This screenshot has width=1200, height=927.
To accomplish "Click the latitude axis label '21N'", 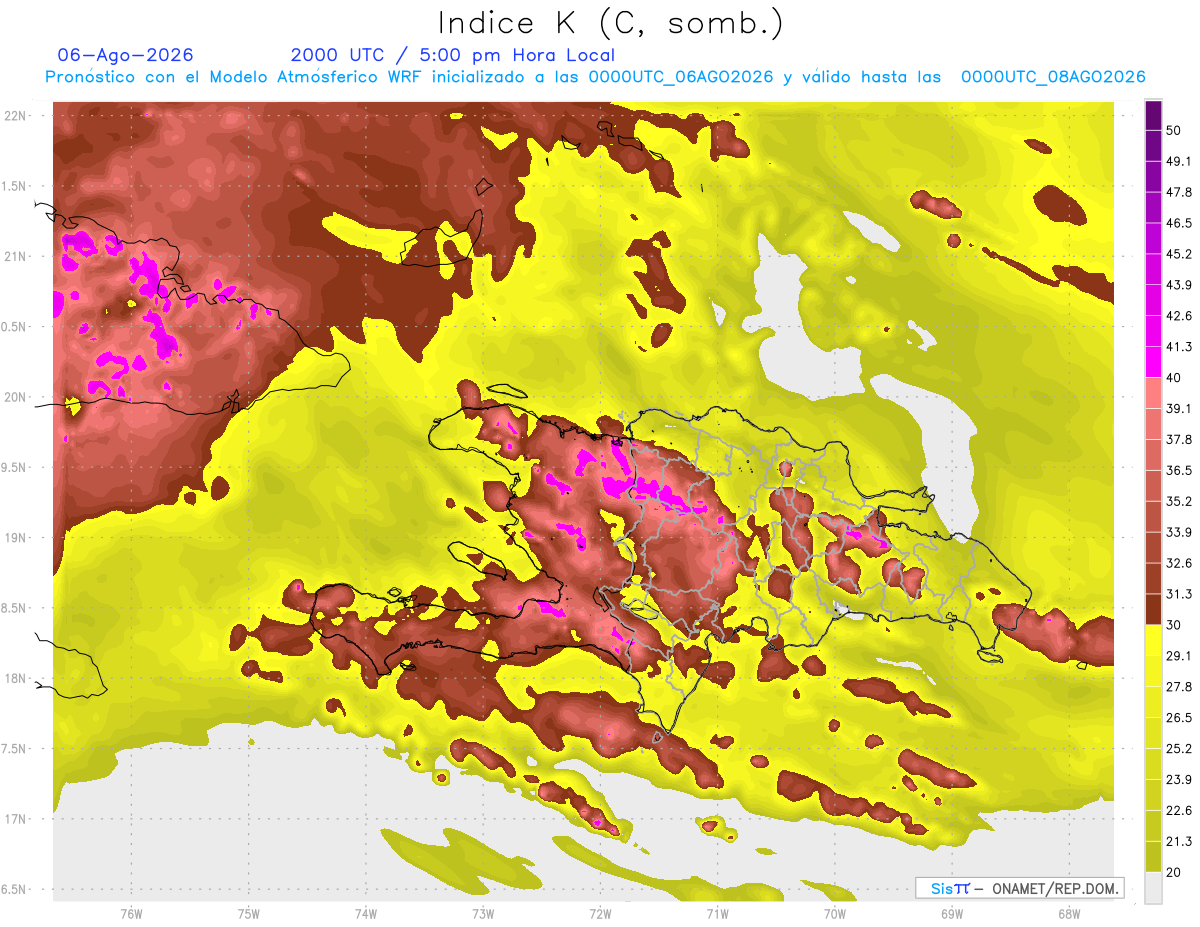I will 17,256.
